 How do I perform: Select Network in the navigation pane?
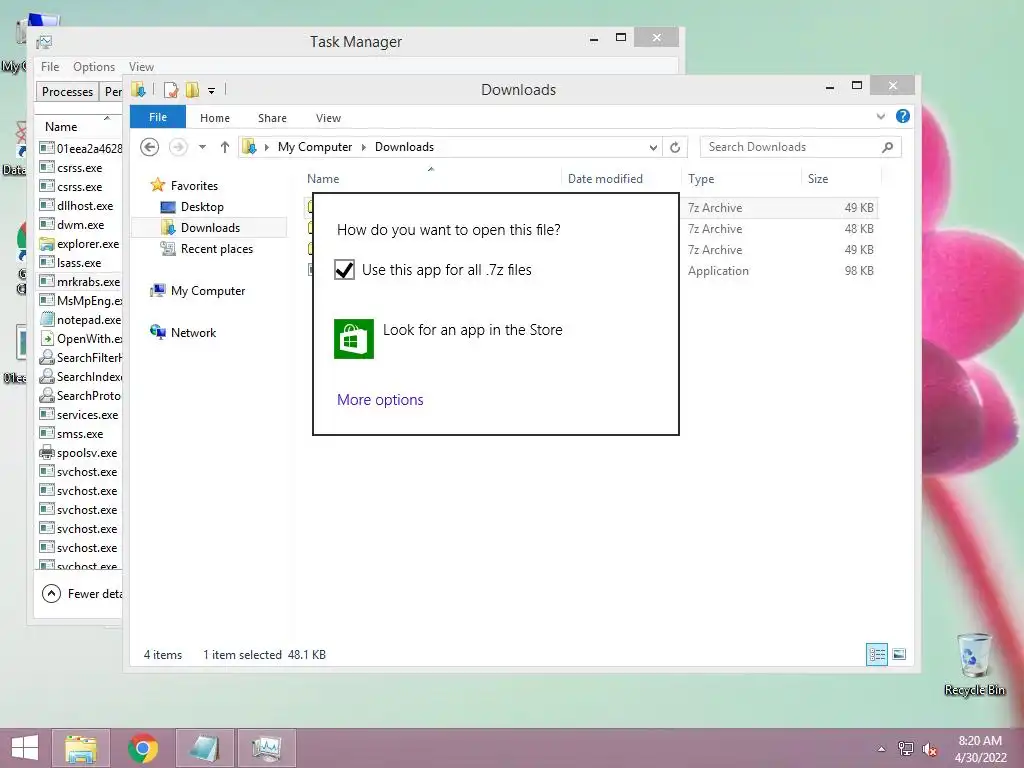pyautogui.click(x=193, y=332)
